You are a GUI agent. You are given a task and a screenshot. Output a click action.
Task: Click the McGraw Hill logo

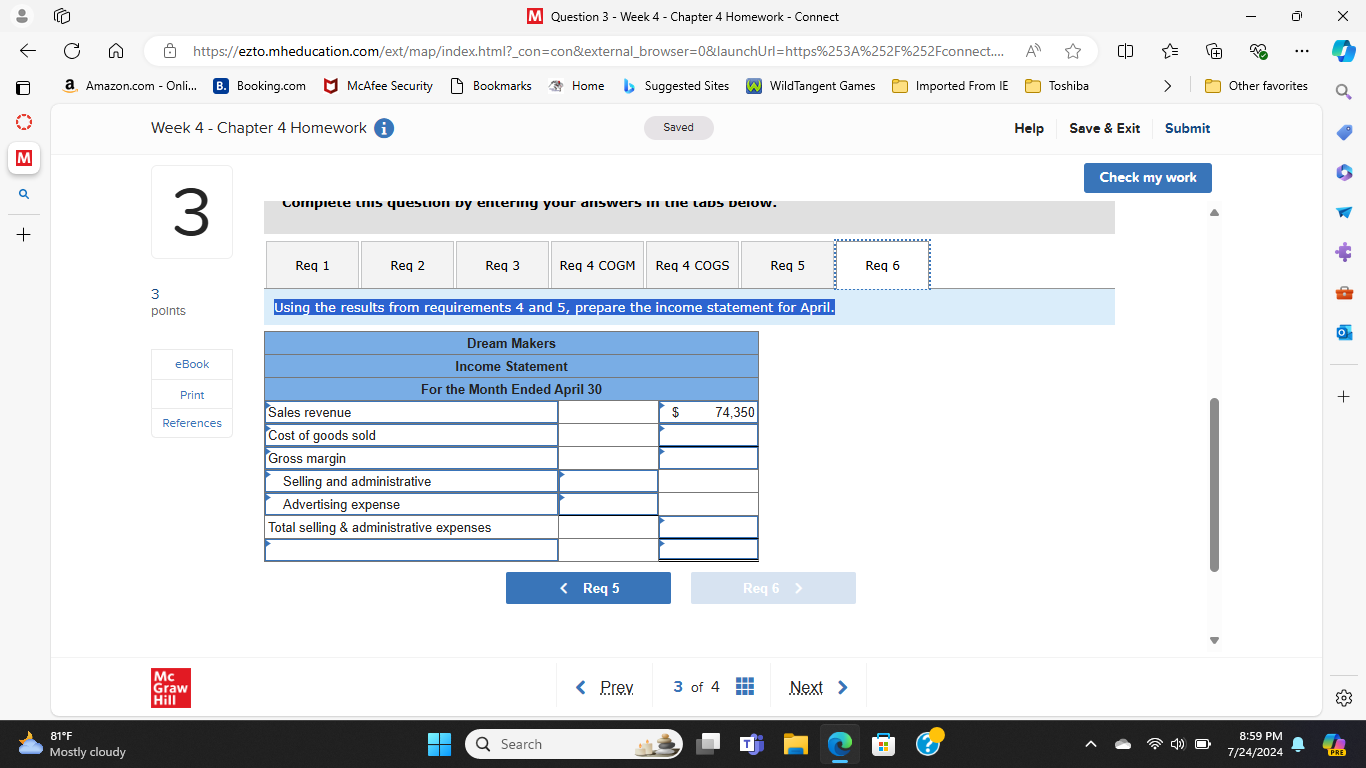171,688
